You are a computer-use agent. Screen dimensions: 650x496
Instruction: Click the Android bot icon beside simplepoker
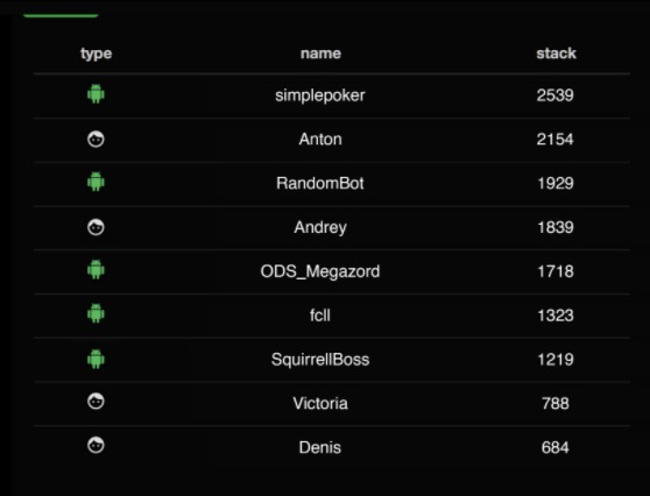(x=96, y=95)
